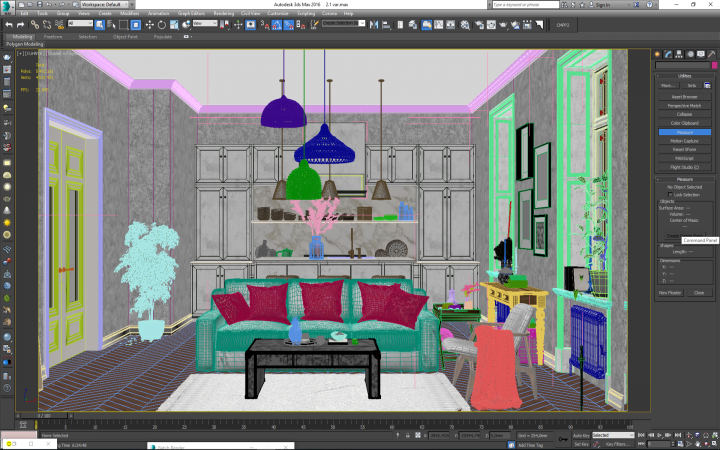The image size is (720, 450).
Task: Click Save File icon in quick access bar
Action: pyautogui.click(x=39, y=5)
